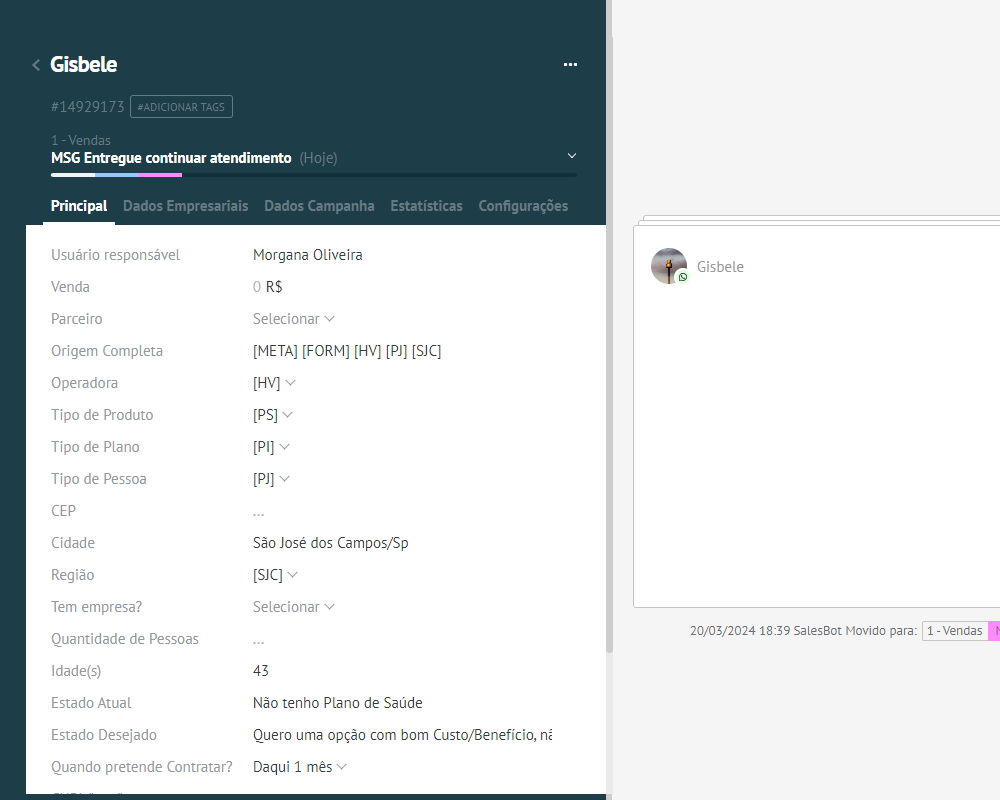This screenshot has width=1000, height=800.
Task: Open the Região [SJC] dropdown
Action: (275, 575)
